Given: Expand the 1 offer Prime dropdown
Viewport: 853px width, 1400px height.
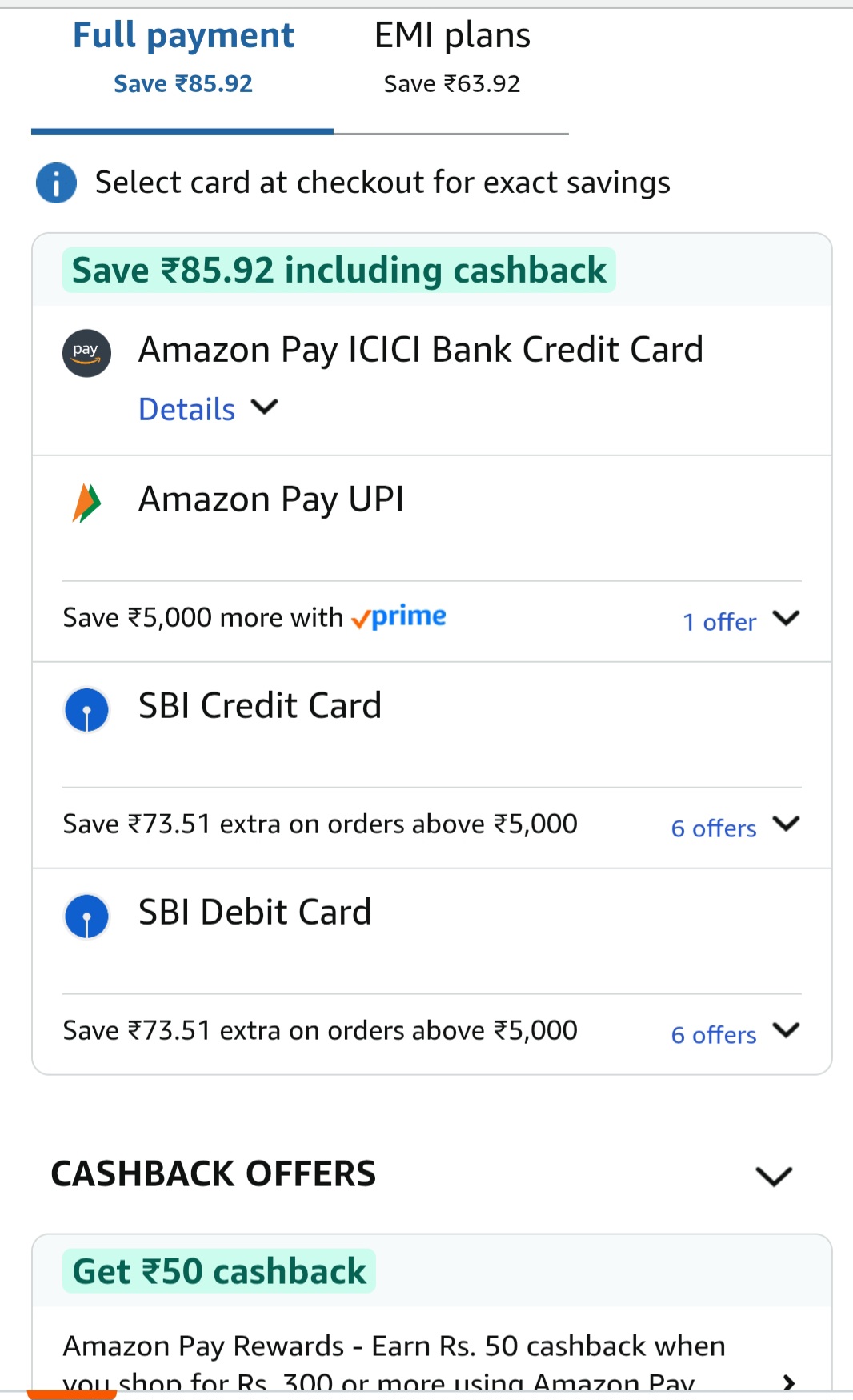Looking at the screenshot, I should [x=740, y=621].
